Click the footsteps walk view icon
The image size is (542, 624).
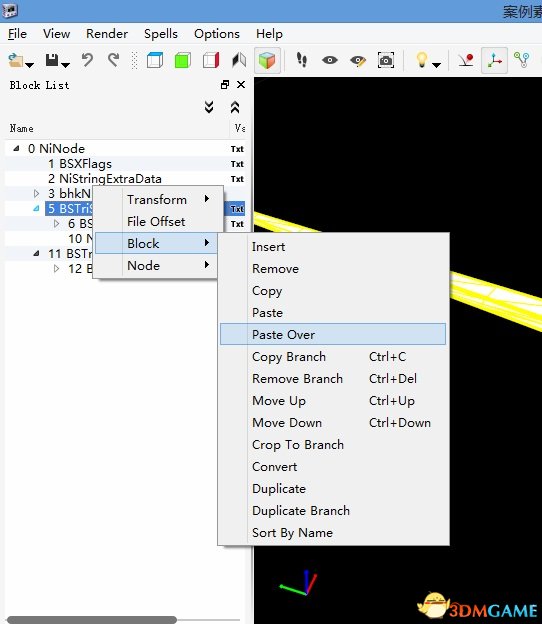click(302, 60)
